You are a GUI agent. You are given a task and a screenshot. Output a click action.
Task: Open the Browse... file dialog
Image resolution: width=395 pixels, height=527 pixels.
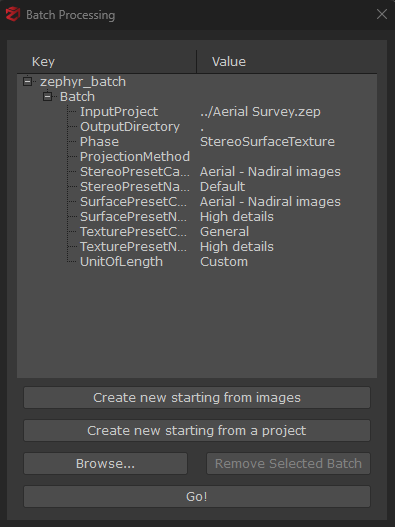coord(105,463)
